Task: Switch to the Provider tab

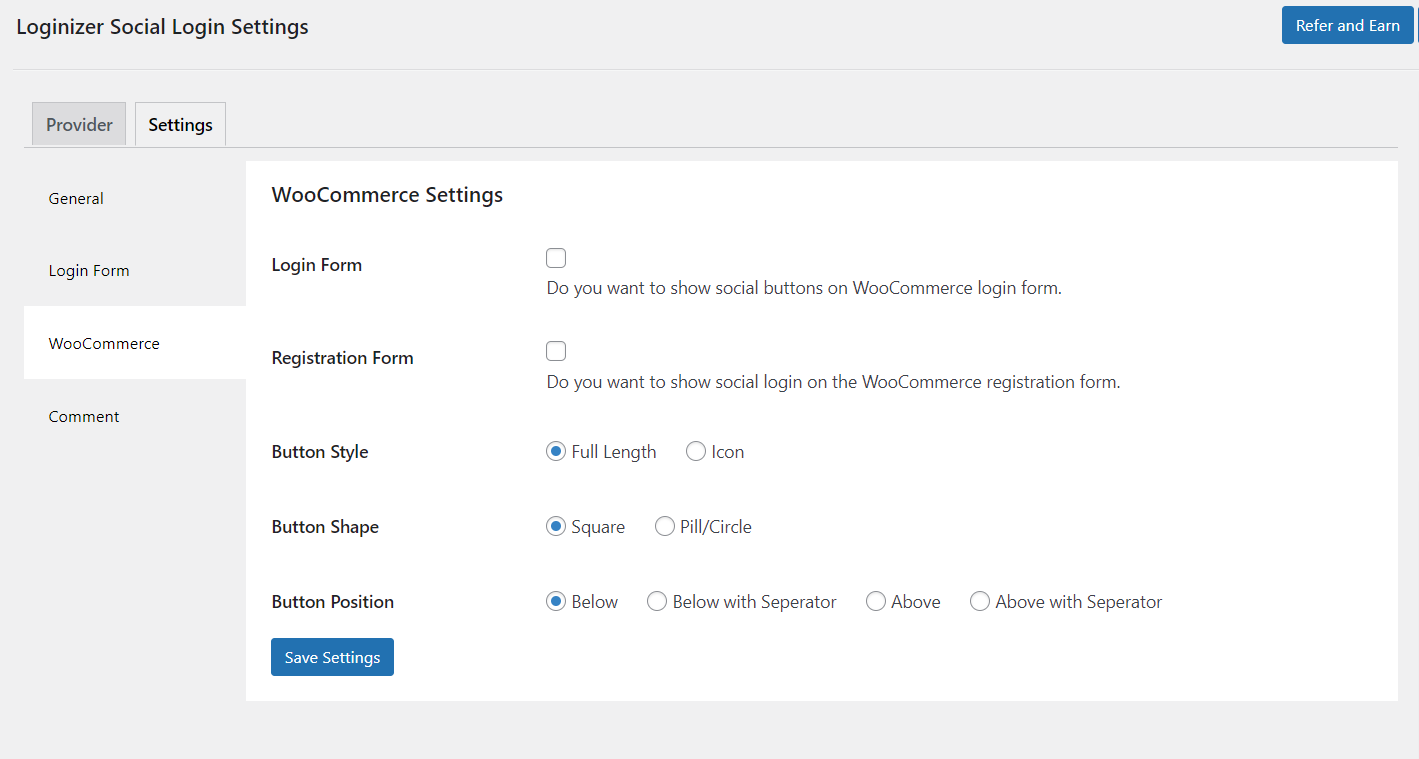Action: 79,124
